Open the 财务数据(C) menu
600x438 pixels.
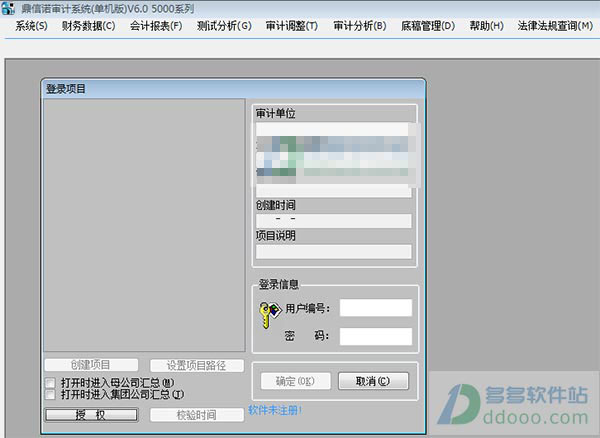[88, 26]
